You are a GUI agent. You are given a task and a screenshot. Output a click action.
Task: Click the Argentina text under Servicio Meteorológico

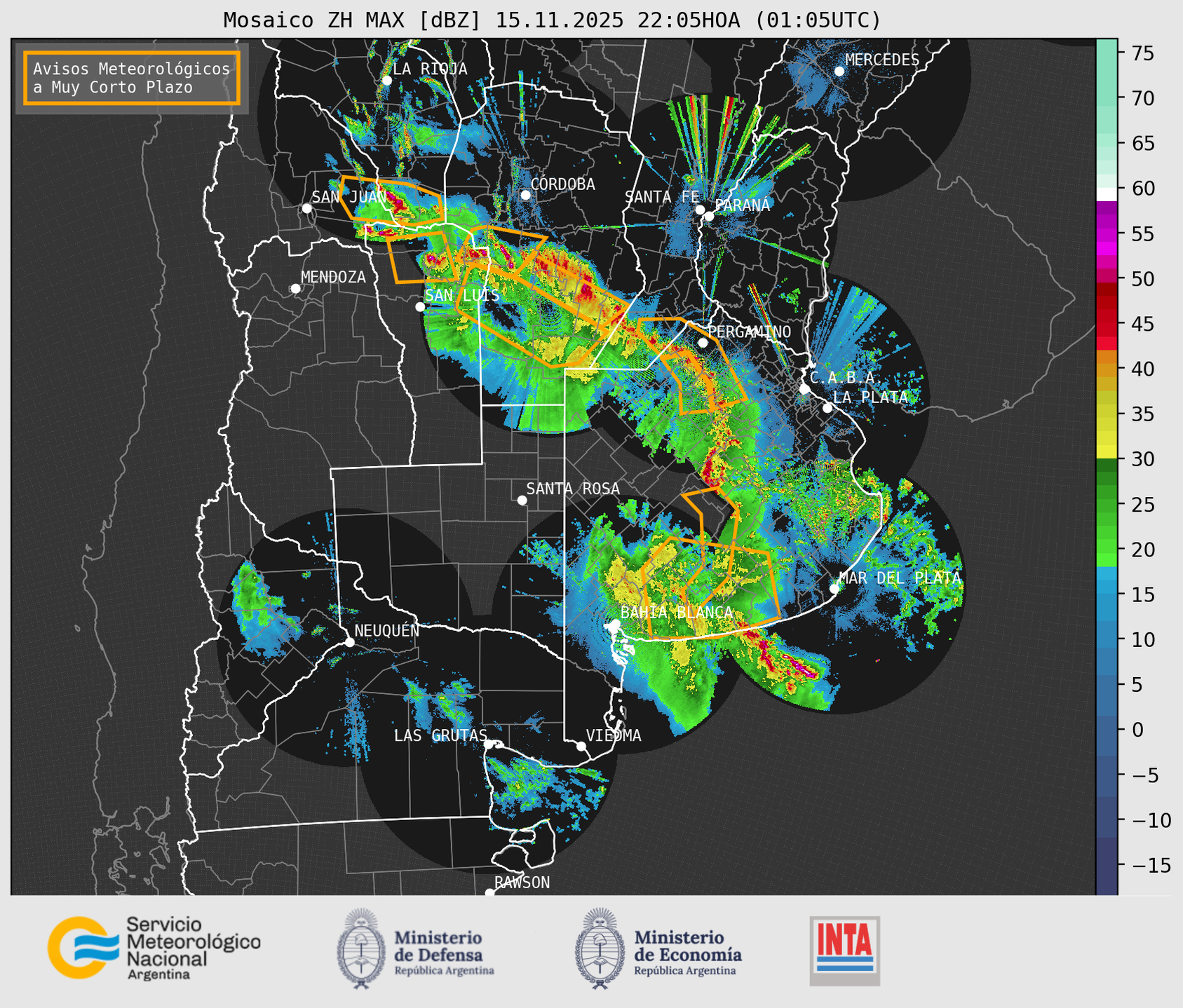[x=158, y=975]
